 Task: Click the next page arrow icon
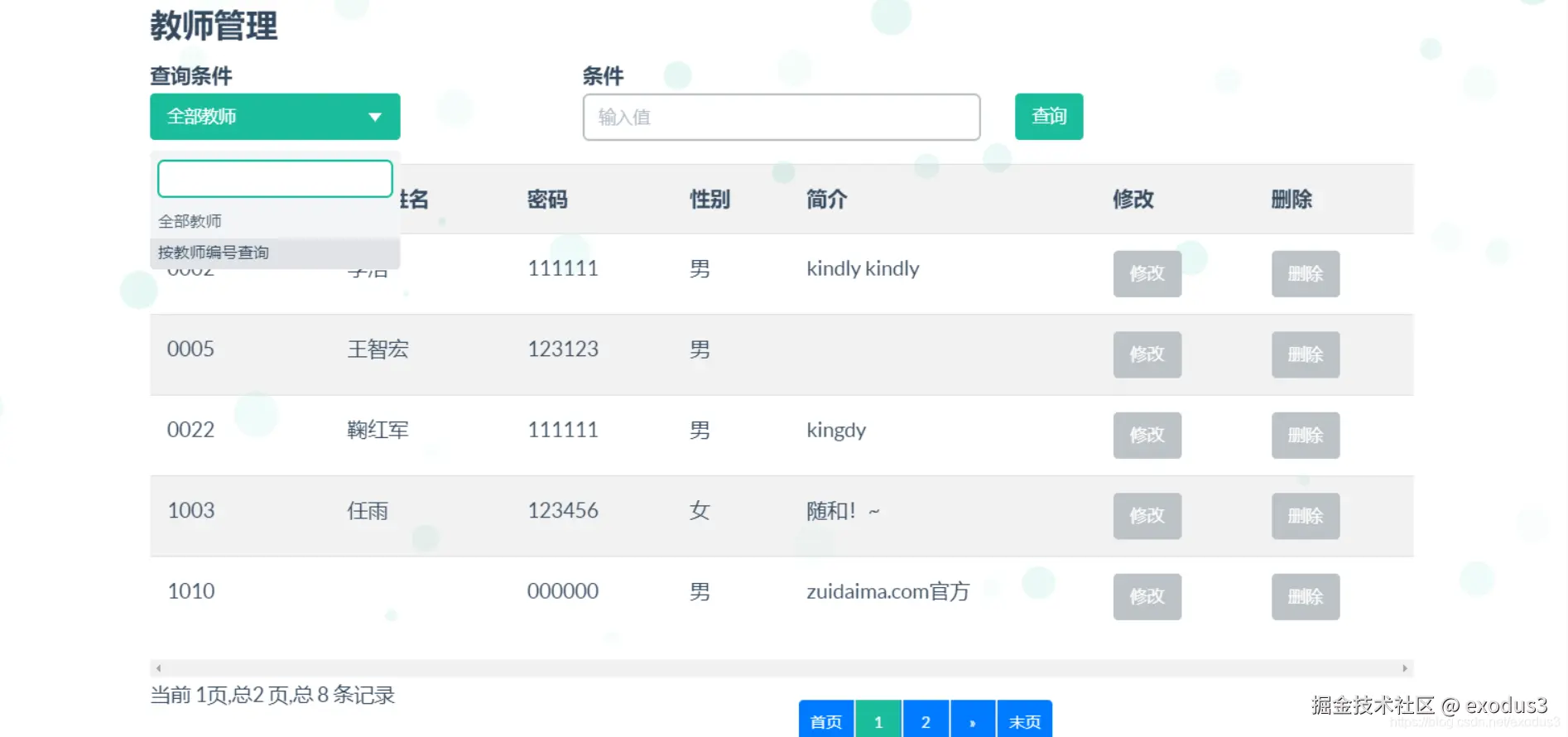pos(974,720)
